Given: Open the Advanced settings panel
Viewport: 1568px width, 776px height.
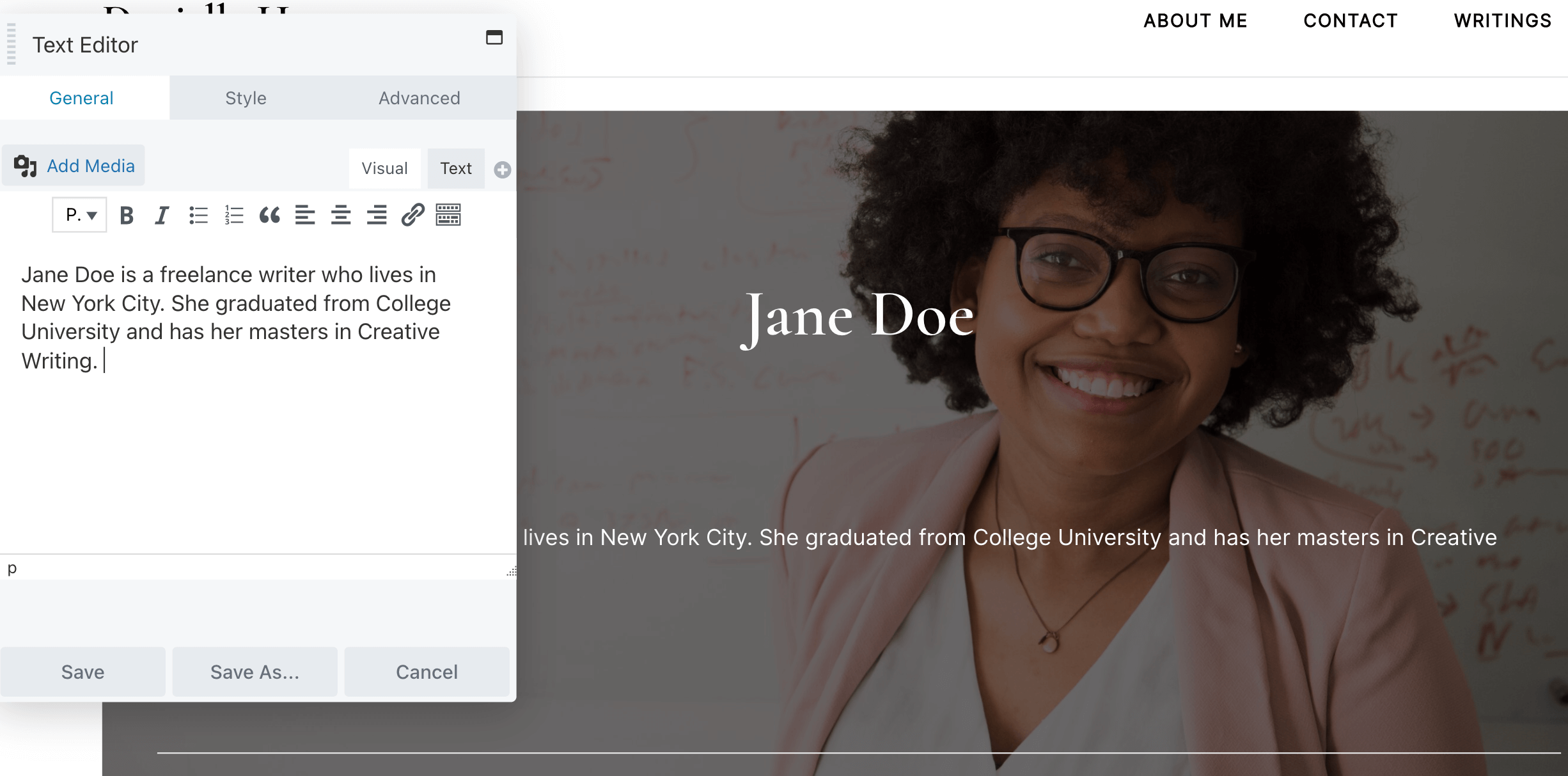Looking at the screenshot, I should (x=419, y=98).
